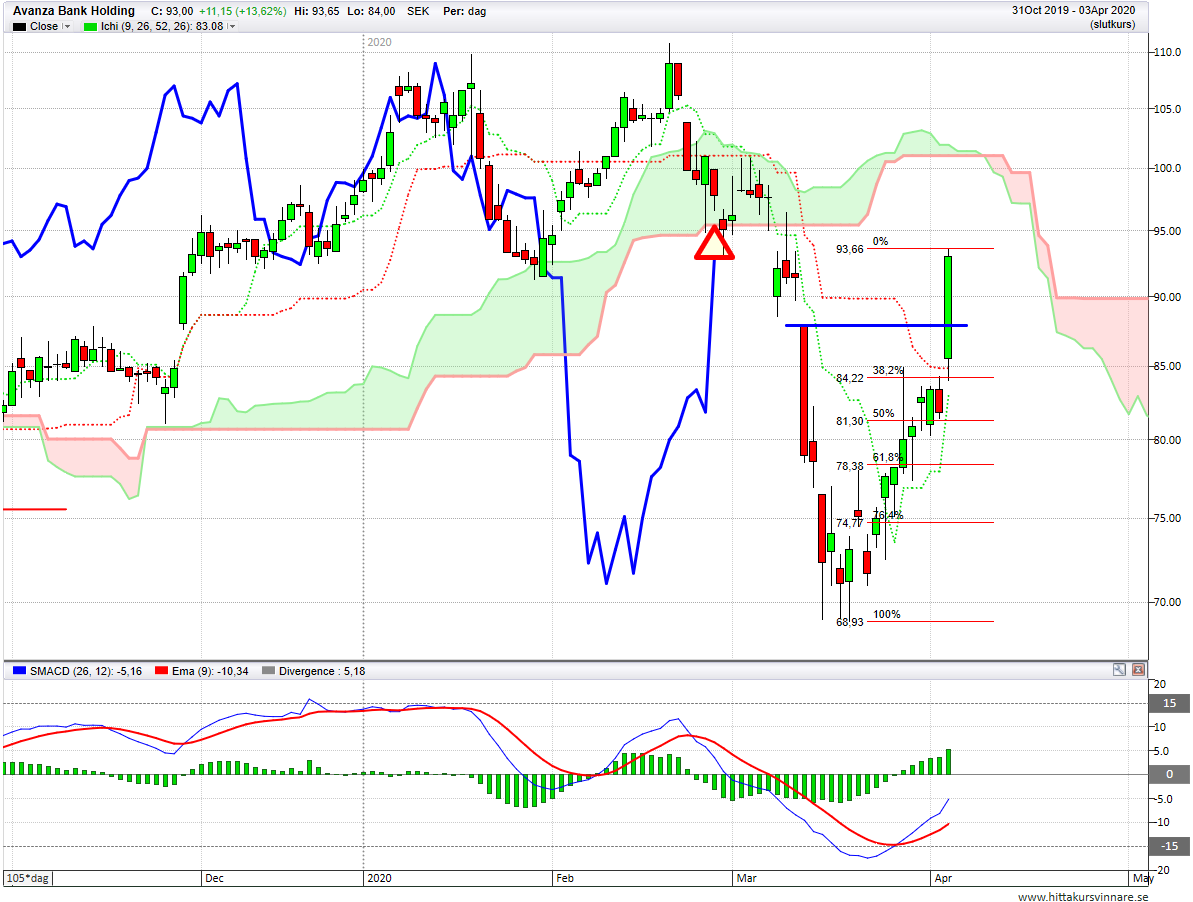Click the Divergence indicator label

[x=322, y=671]
